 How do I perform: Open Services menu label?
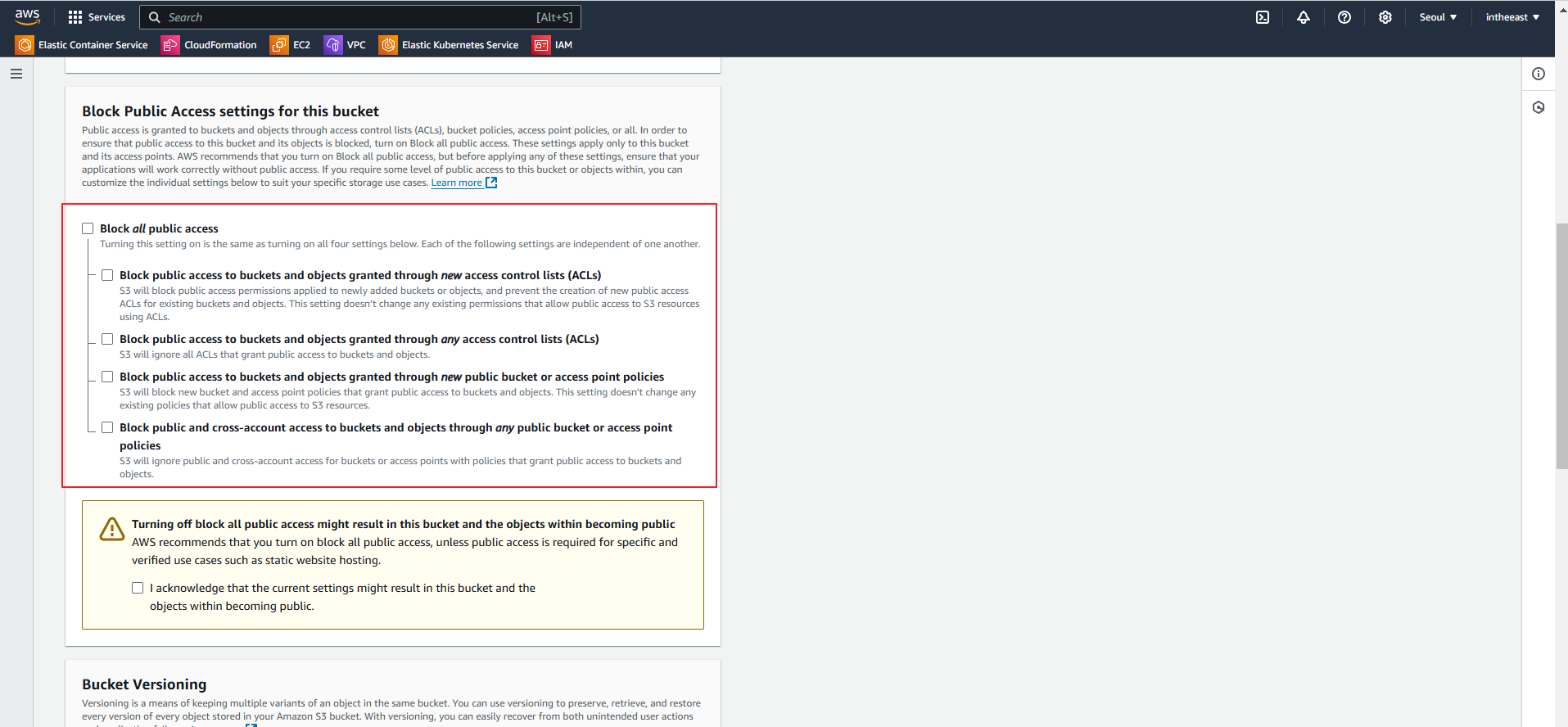(106, 17)
